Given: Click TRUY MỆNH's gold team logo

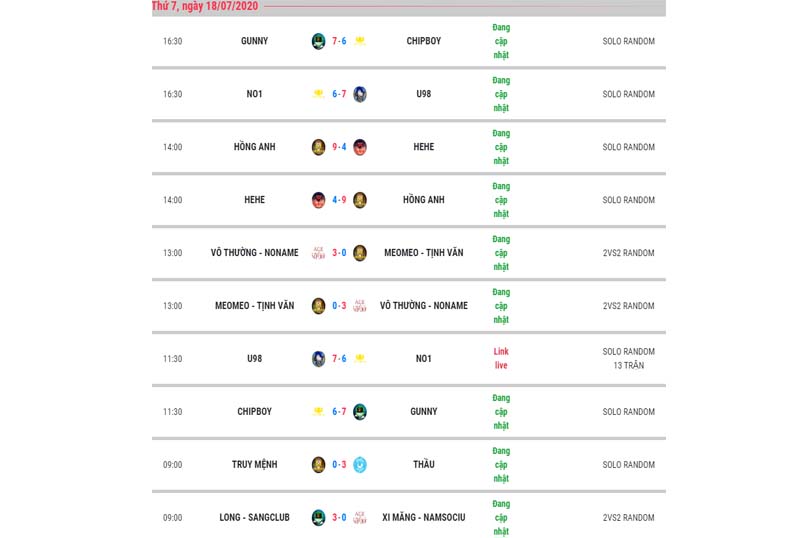Looking at the screenshot, I should (x=318, y=464).
